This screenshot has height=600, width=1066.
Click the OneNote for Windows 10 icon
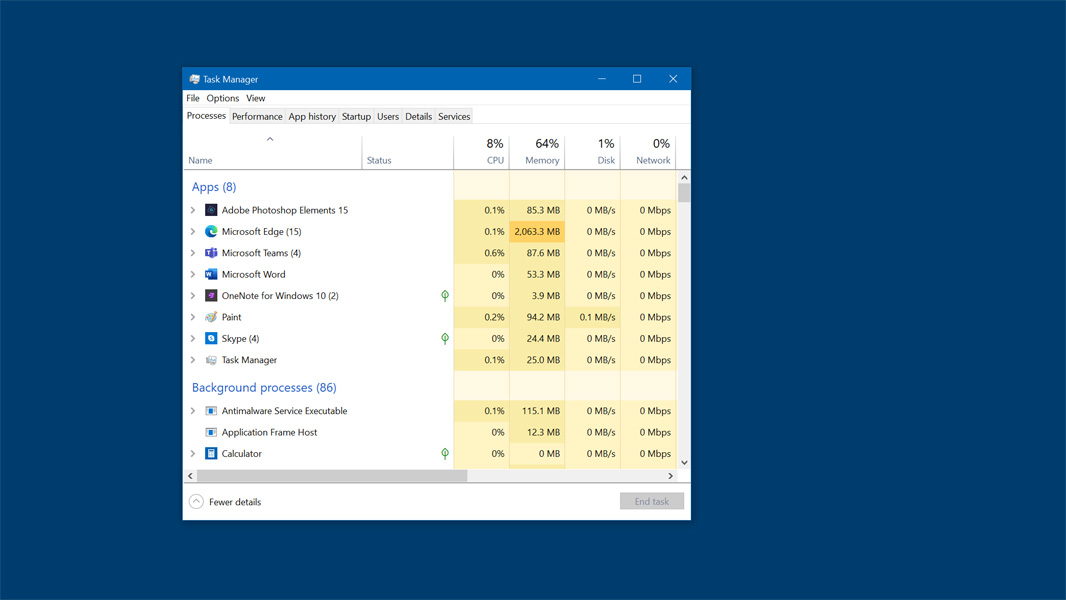click(211, 296)
